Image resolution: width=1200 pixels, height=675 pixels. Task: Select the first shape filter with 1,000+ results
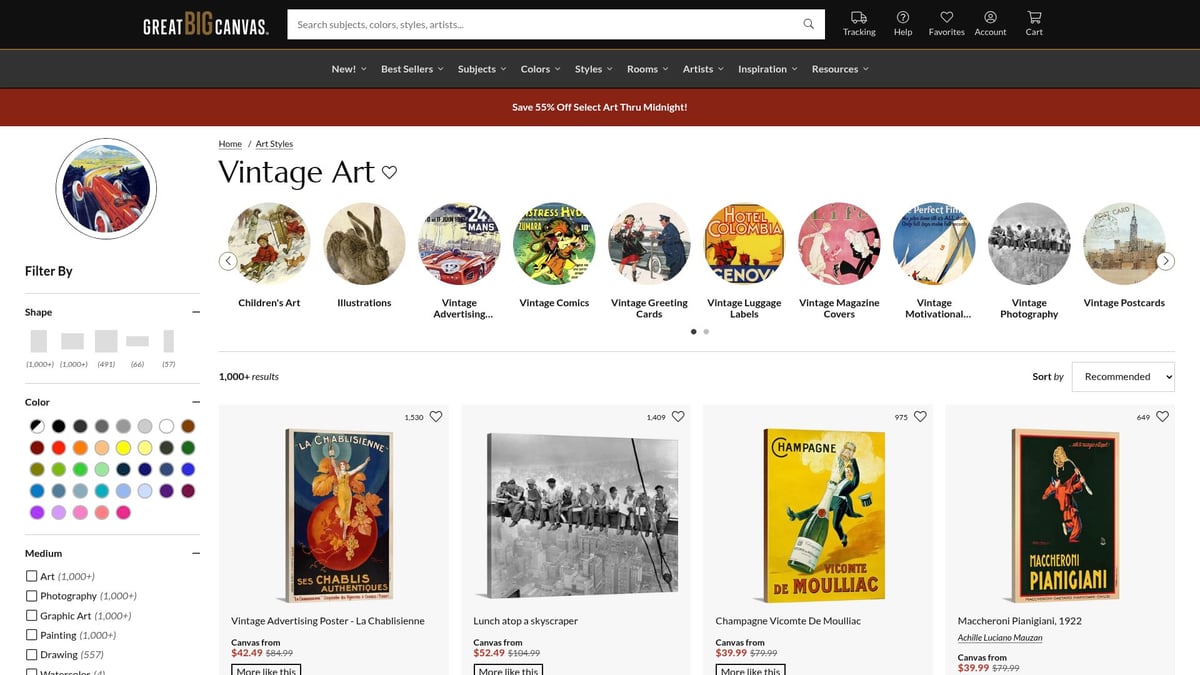tap(39, 341)
